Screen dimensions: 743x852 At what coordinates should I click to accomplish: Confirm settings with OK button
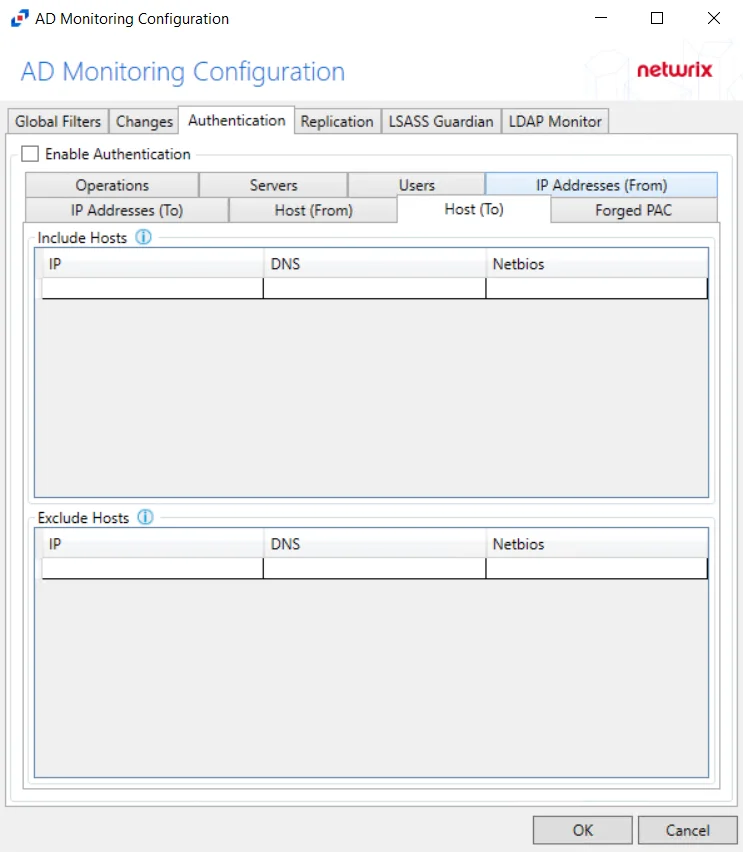[x=583, y=830]
